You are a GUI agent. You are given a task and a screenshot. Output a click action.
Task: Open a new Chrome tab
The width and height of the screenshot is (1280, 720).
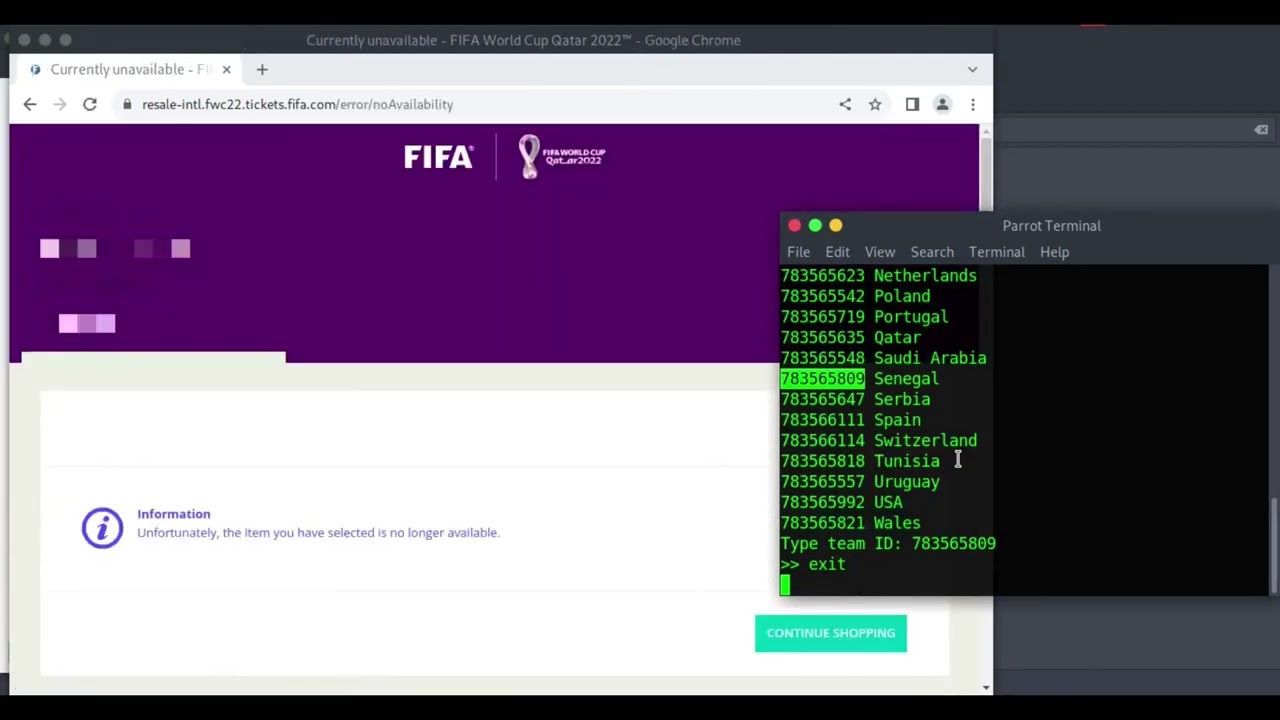262,69
